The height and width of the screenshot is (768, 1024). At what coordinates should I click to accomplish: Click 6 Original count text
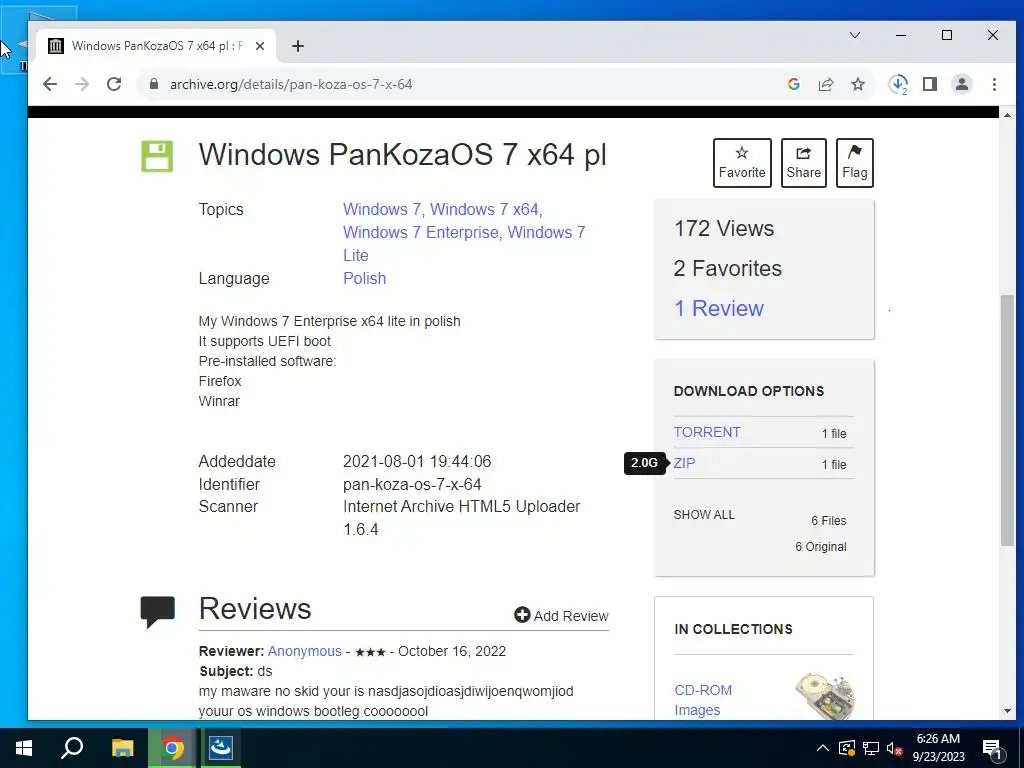pos(820,547)
